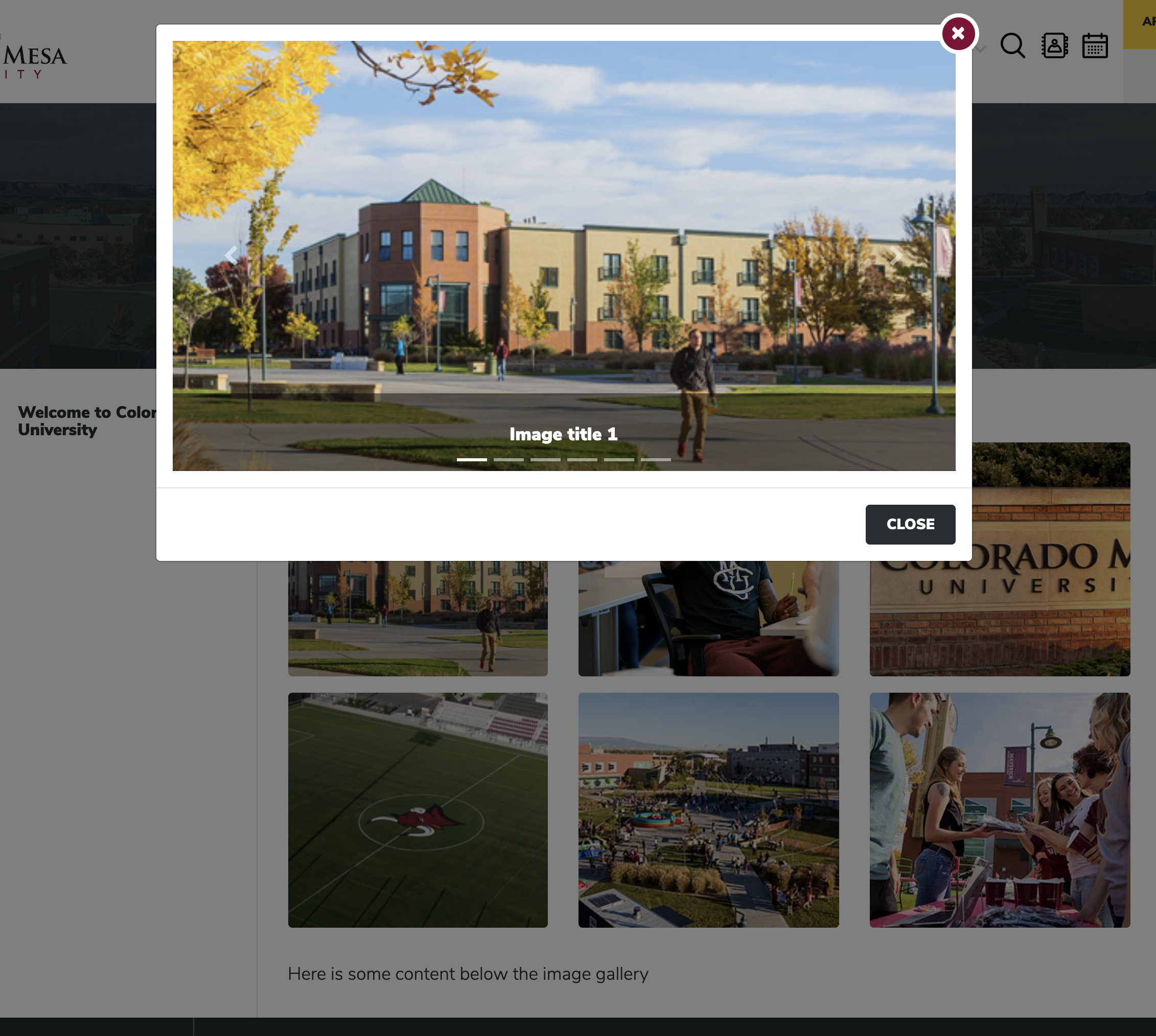Jump to fourth carousel slide indicator

tap(582, 459)
